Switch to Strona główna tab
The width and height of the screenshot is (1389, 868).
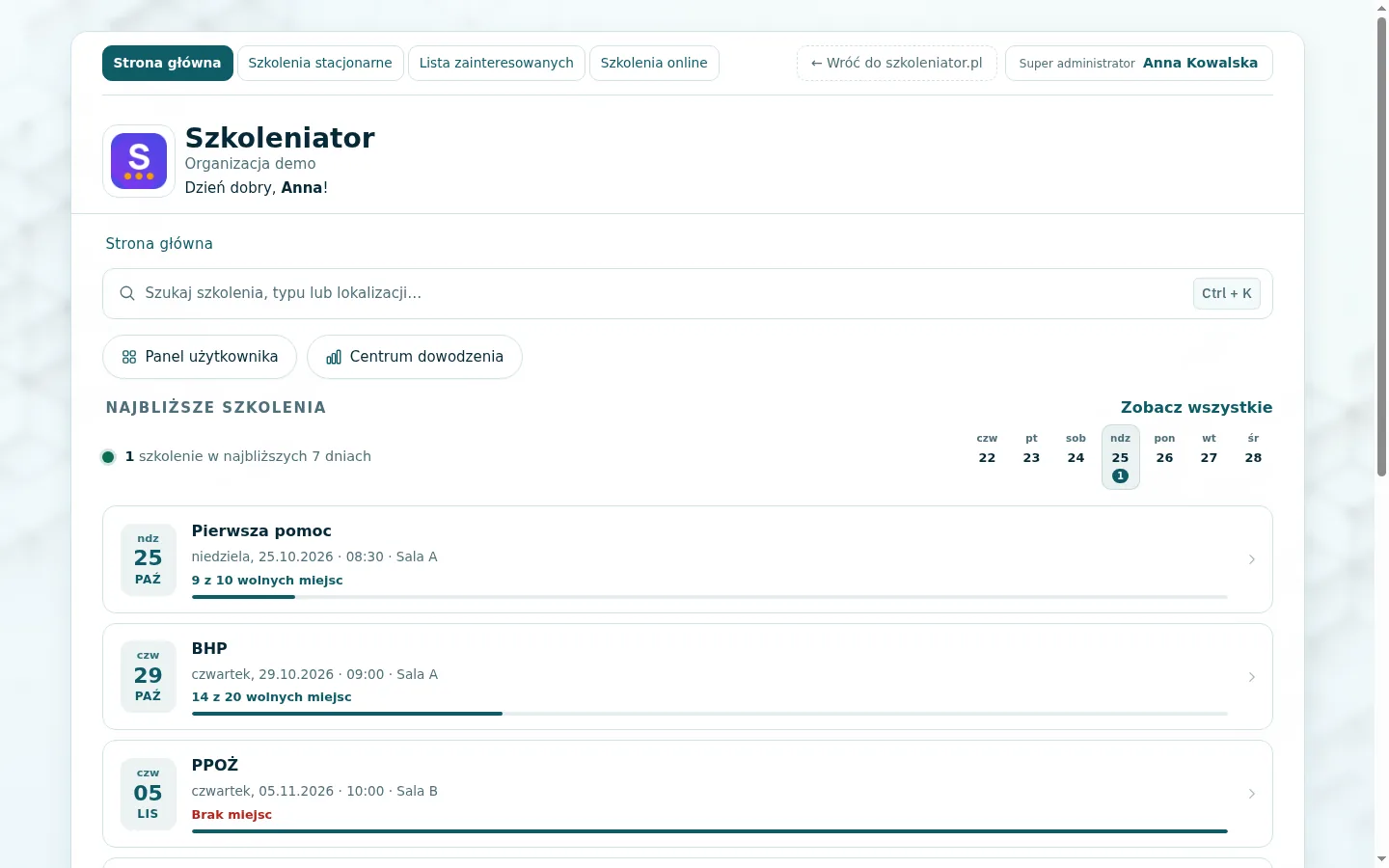pos(168,63)
